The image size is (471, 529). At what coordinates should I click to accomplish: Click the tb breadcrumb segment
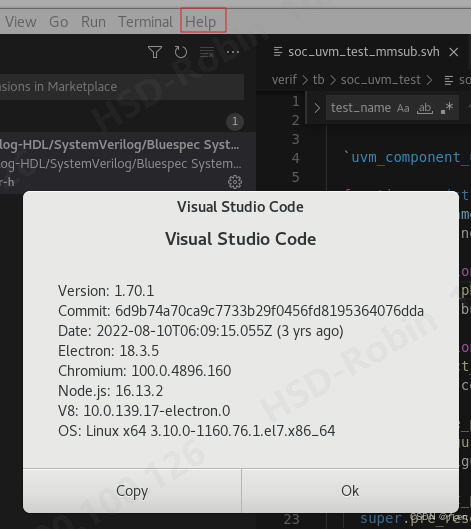[318, 80]
